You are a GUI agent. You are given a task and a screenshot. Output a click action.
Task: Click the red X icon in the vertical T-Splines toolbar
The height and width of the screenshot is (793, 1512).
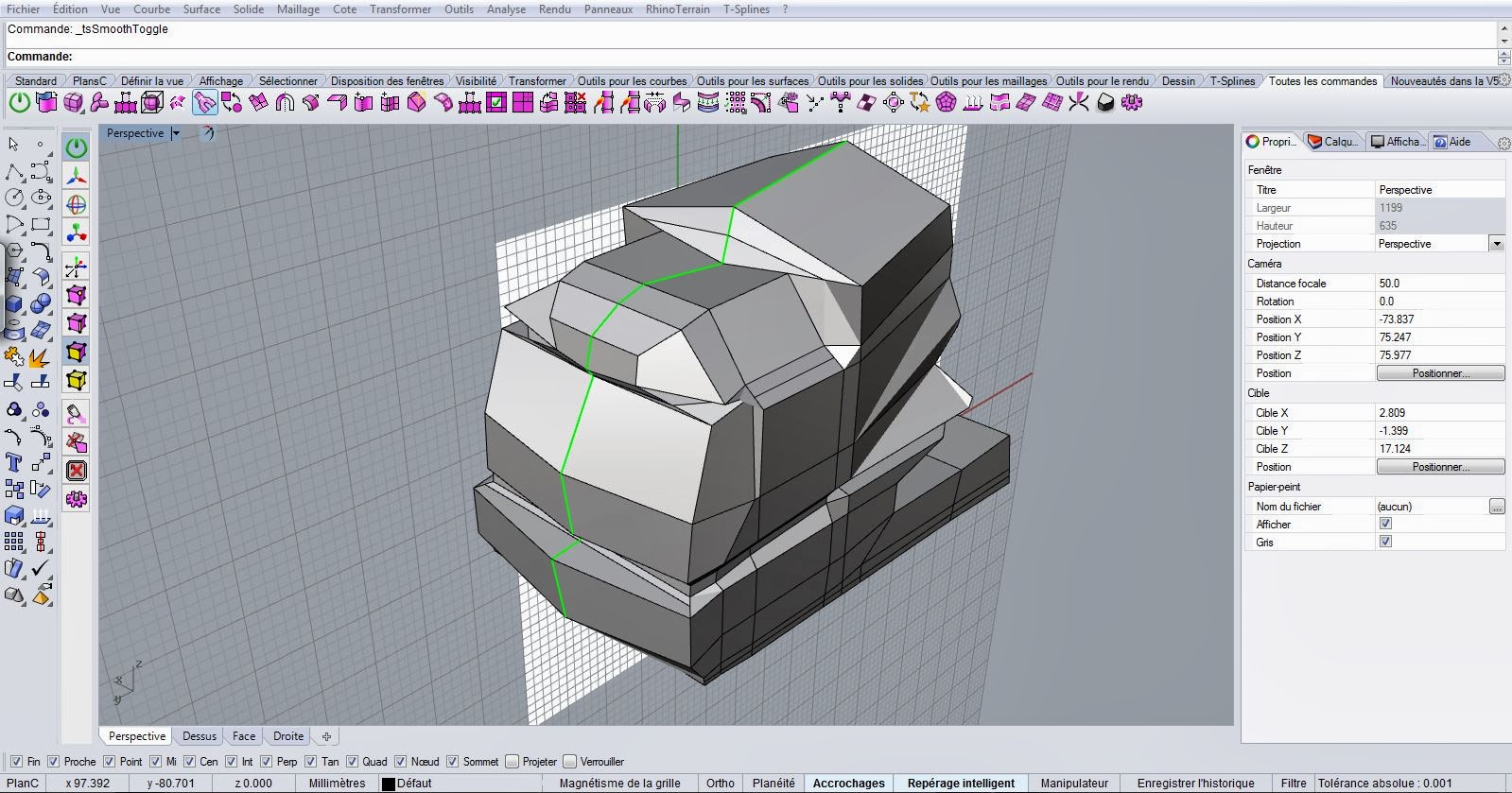(x=77, y=471)
